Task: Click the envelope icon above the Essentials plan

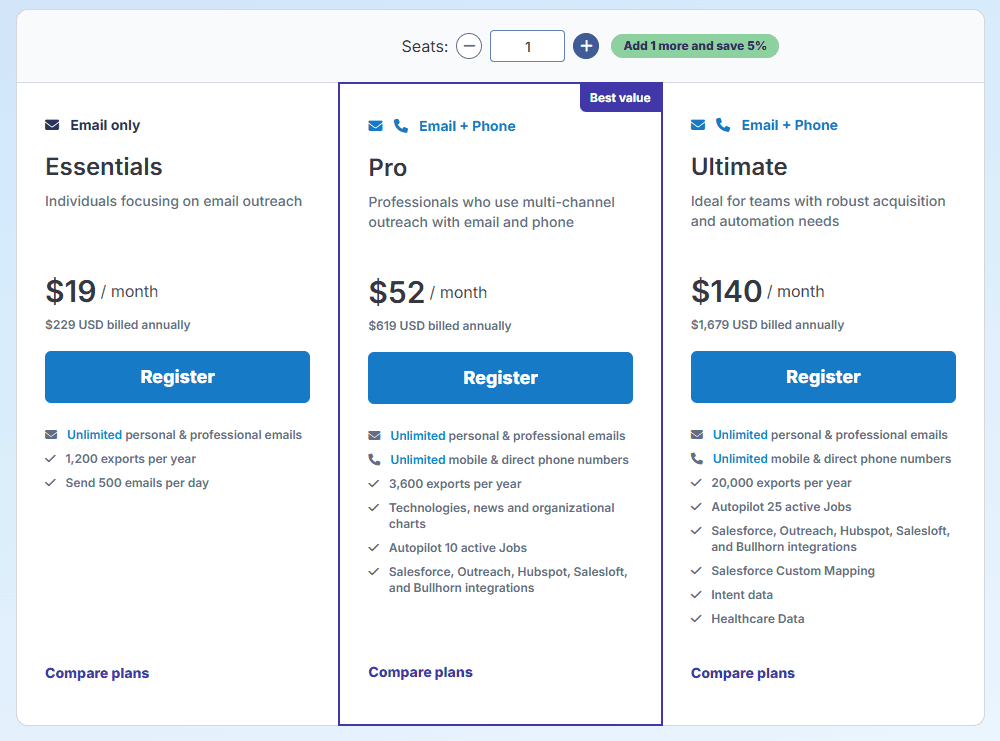Action: click(51, 125)
